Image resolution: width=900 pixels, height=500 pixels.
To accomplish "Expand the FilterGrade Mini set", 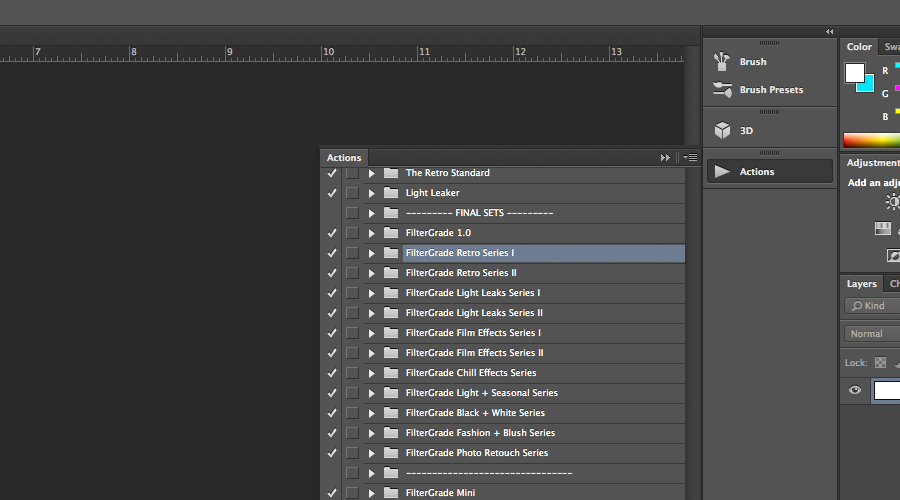I will pyautogui.click(x=371, y=493).
